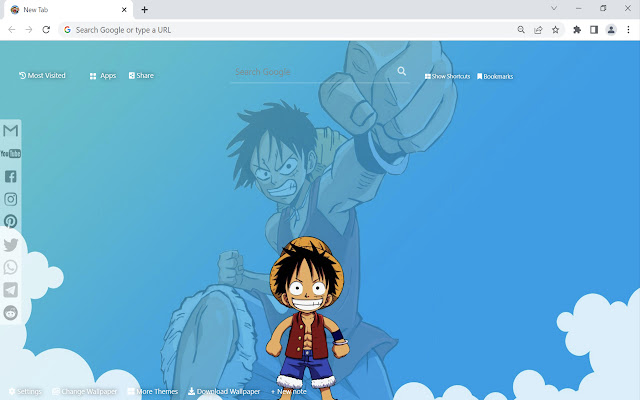
Task: Close the New Tab tab
Action: [x=124, y=10]
